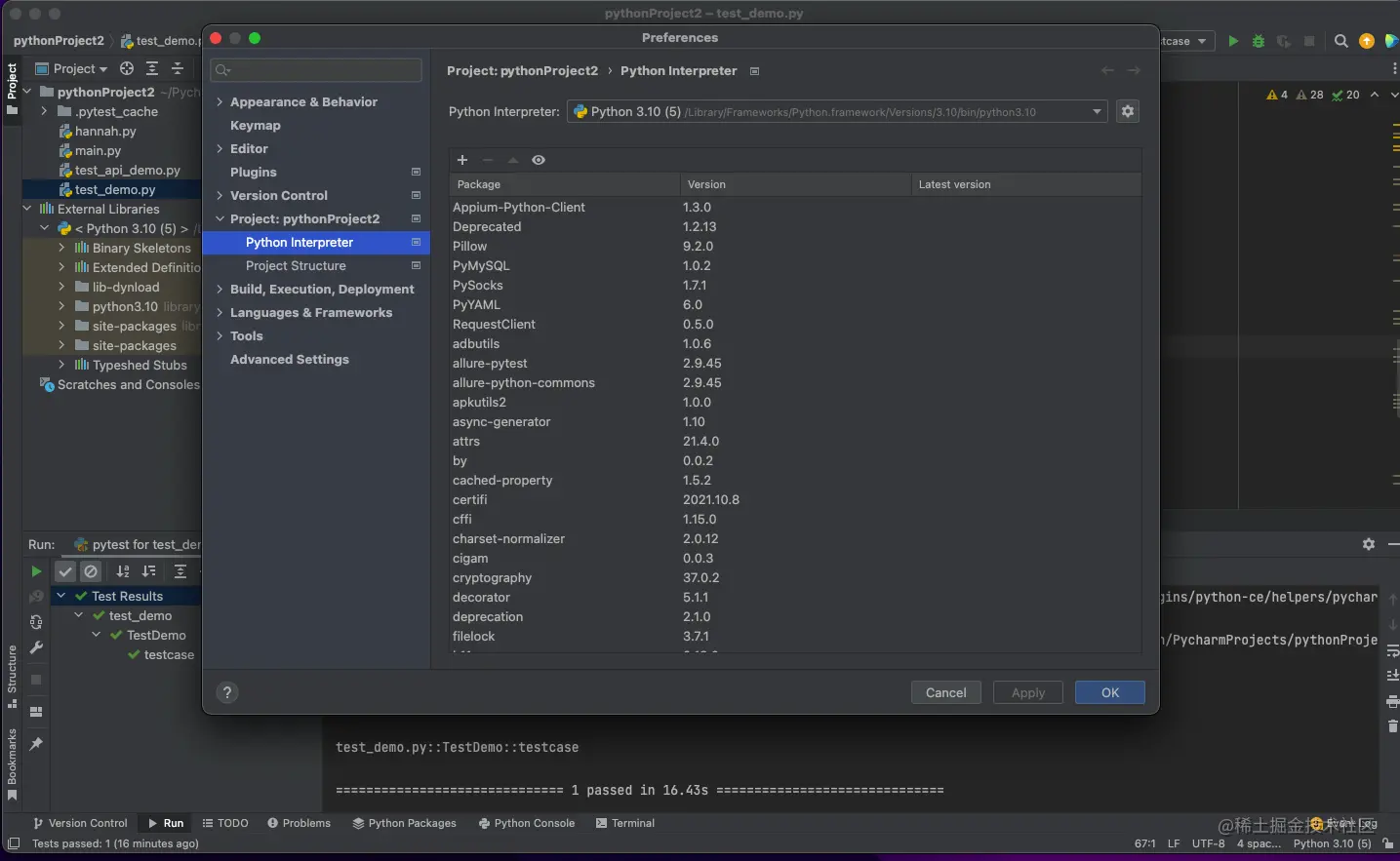This screenshot has width=1400, height=861.
Task: Pin the Run tab with pin icon
Action: pos(36,744)
